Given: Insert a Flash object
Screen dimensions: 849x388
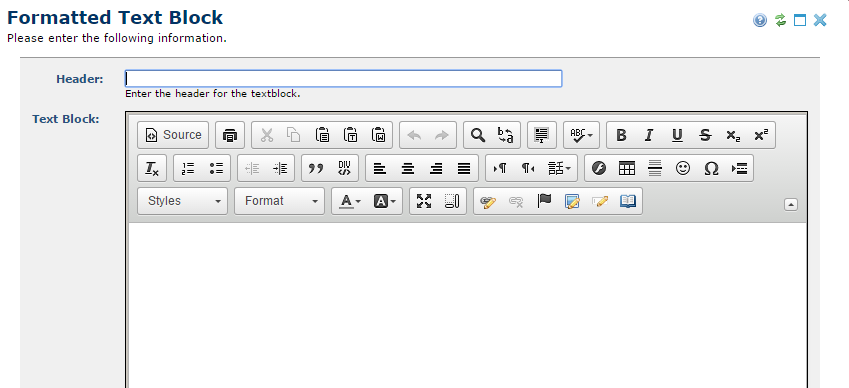Looking at the screenshot, I should (598, 168).
